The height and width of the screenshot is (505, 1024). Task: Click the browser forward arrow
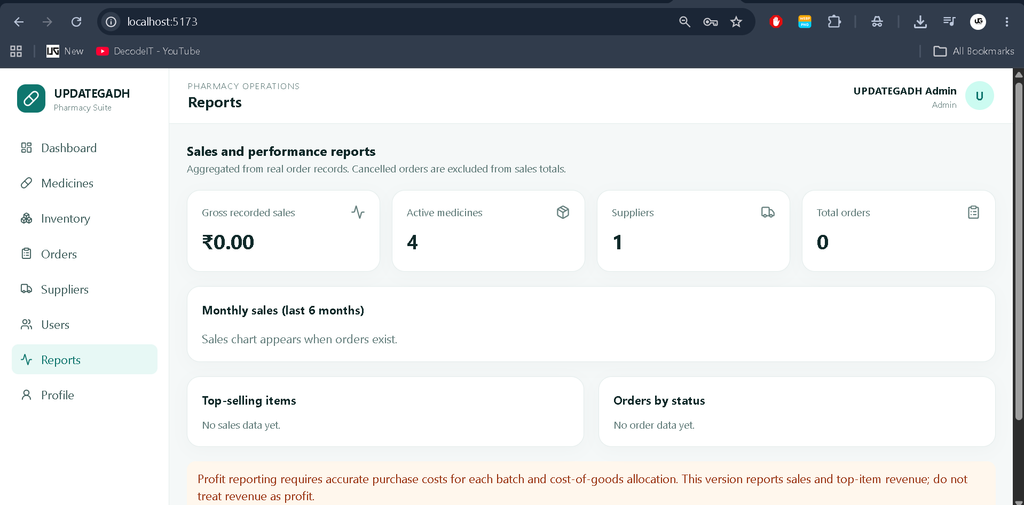[x=47, y=22]
